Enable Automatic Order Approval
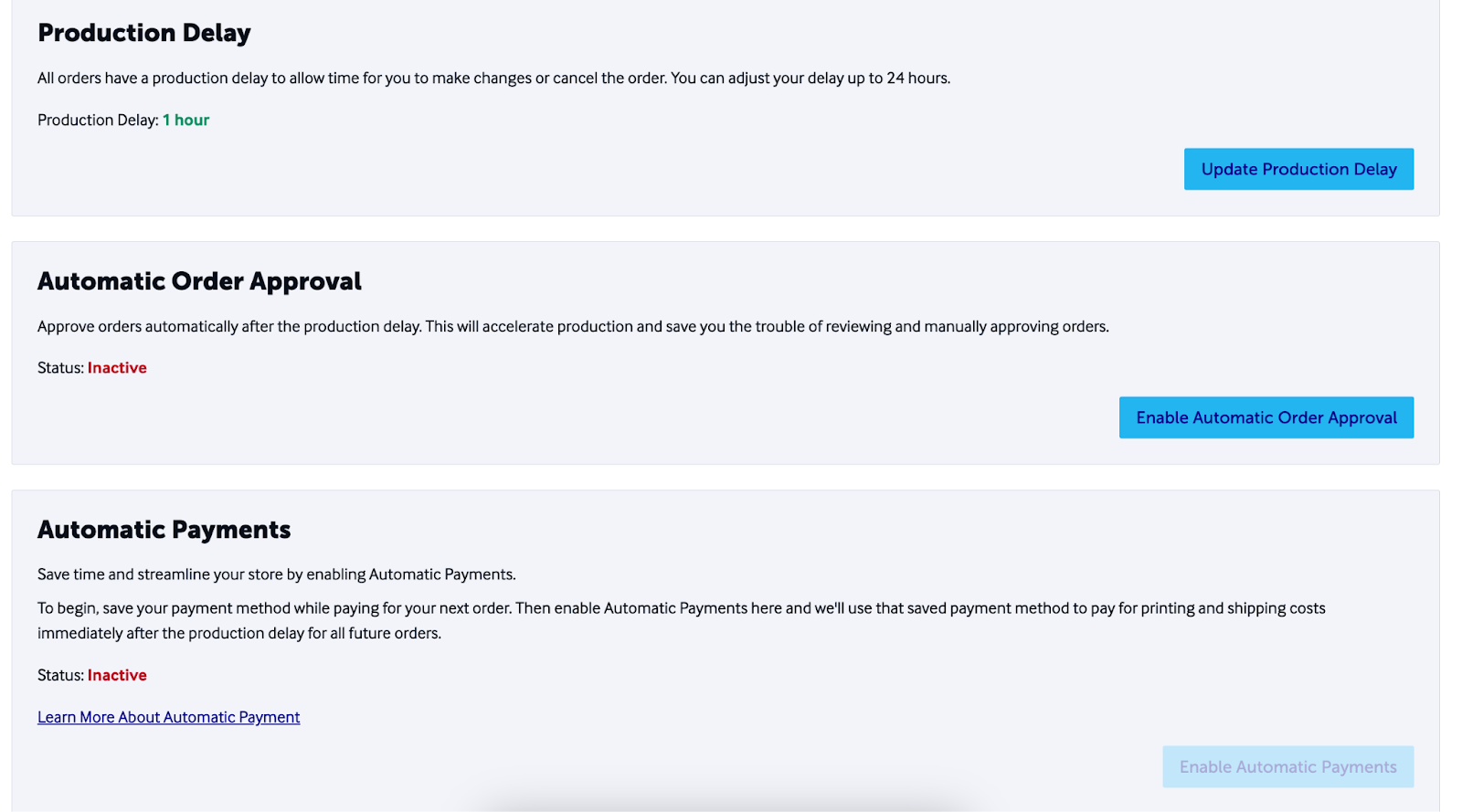This screenshot has width=1462, height=812. [1266, 417]
